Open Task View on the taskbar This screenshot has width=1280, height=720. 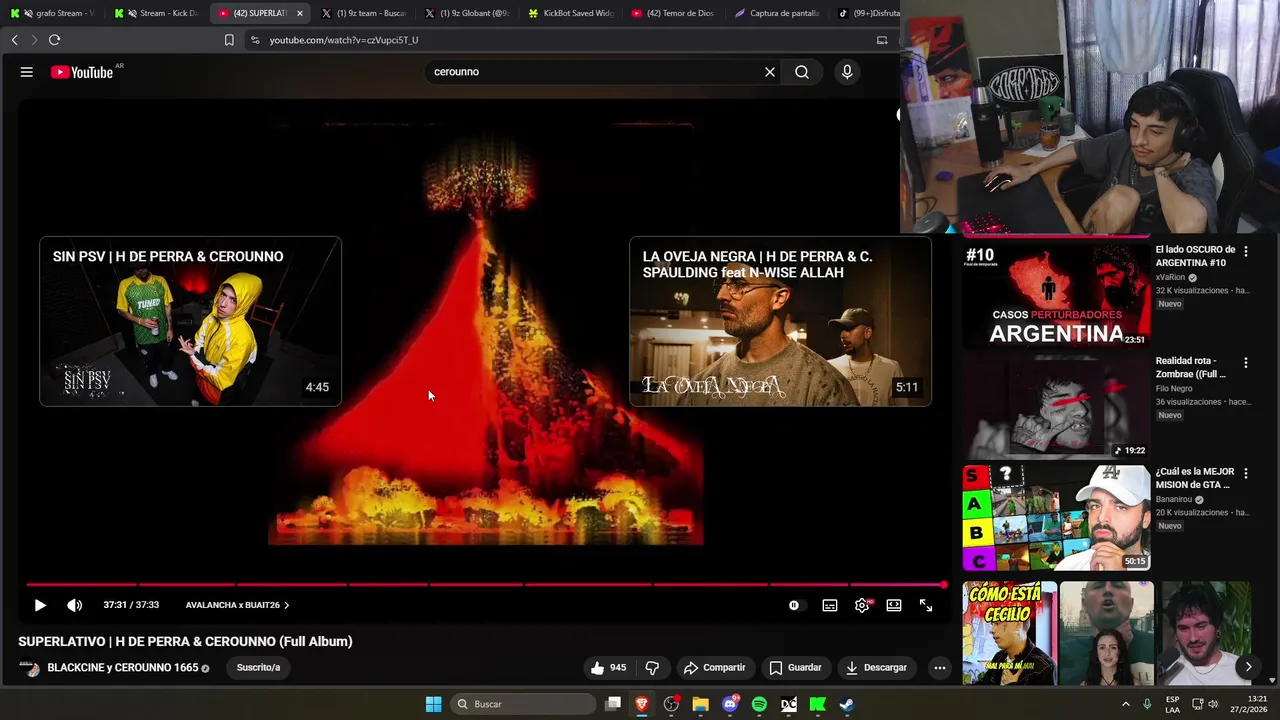click(x=613, y=704)
